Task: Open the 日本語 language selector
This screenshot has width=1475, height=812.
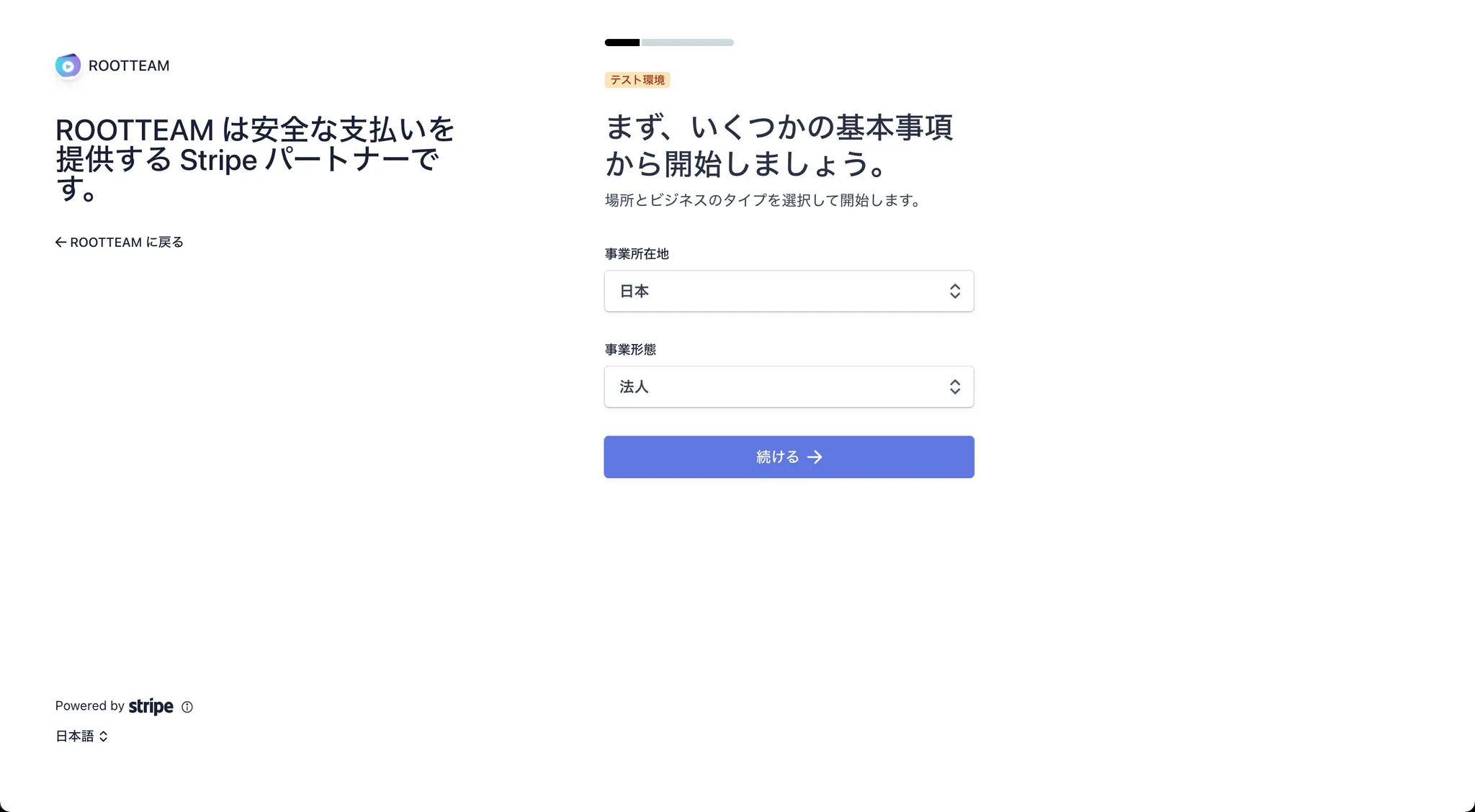Action: 81,736
